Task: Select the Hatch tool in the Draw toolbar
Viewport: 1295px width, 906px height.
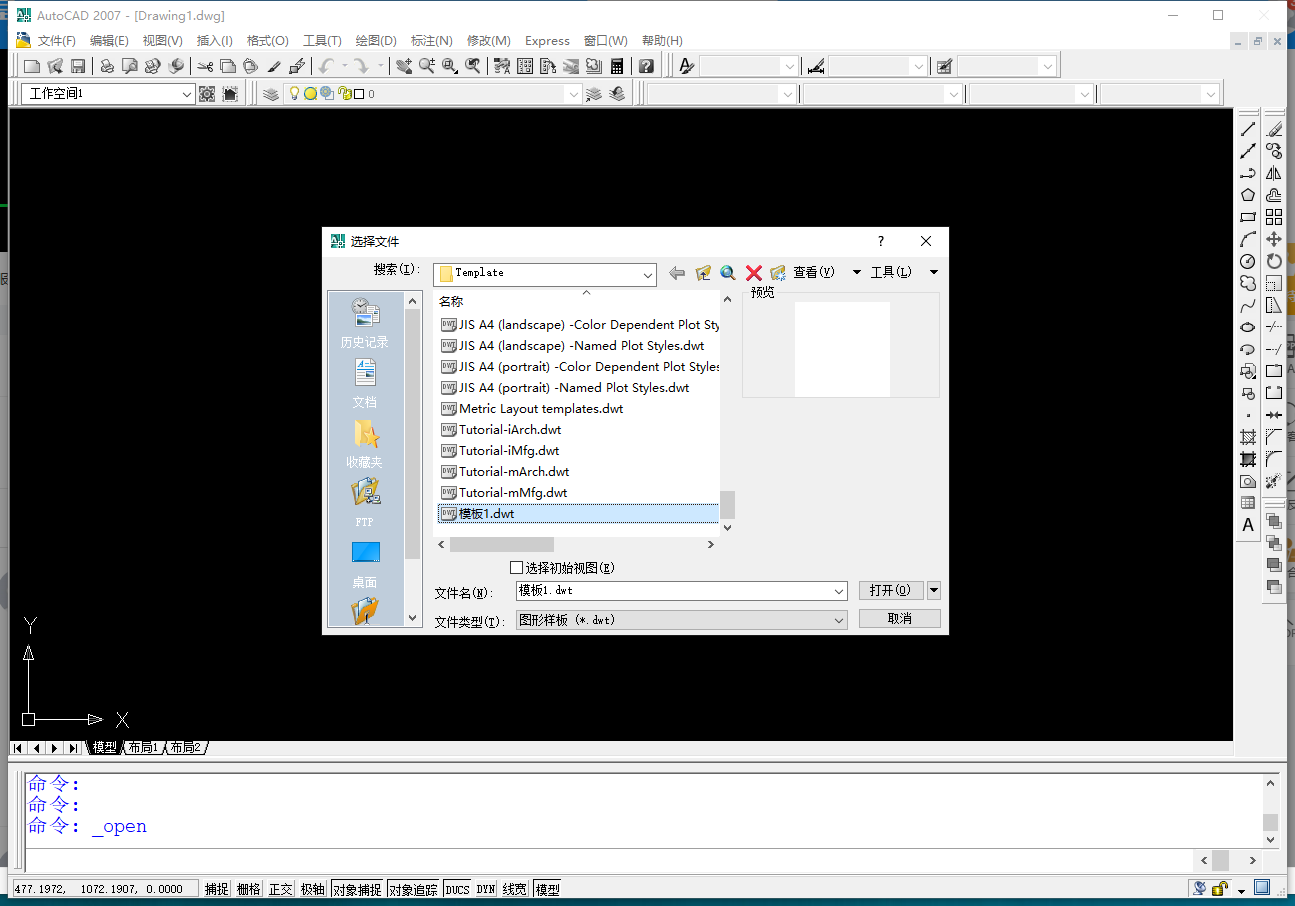Action: pyautogui.click(x=1248, y=437)
